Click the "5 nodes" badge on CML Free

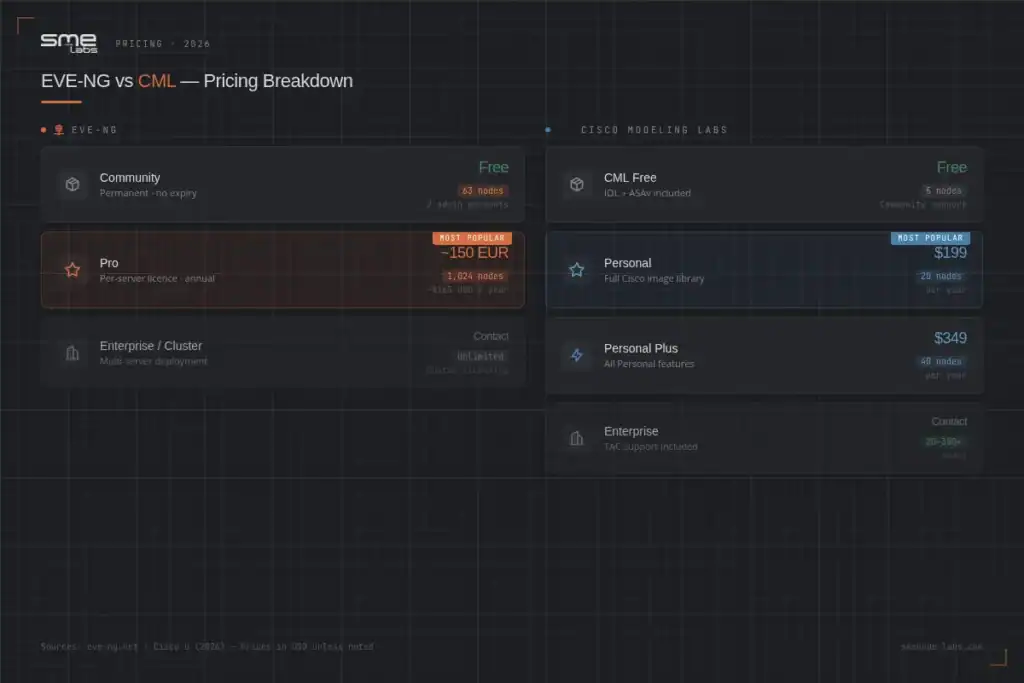point(943,191)
